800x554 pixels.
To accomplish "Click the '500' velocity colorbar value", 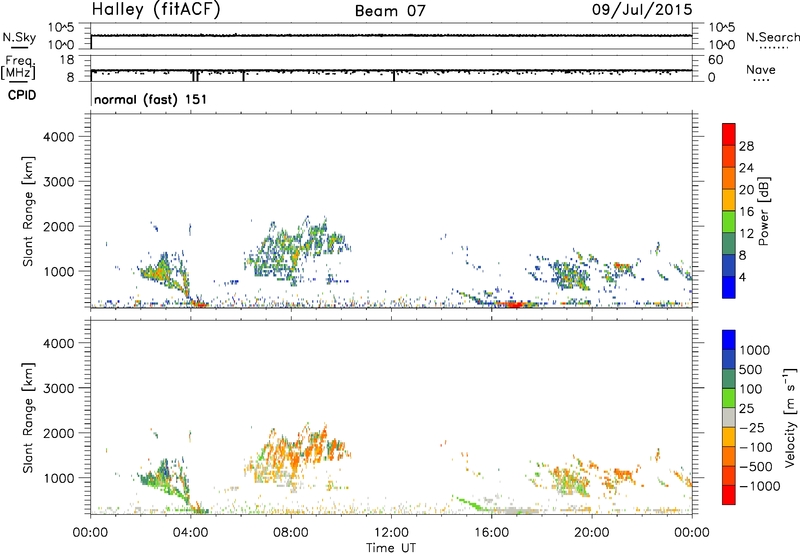I will point(751,370).
